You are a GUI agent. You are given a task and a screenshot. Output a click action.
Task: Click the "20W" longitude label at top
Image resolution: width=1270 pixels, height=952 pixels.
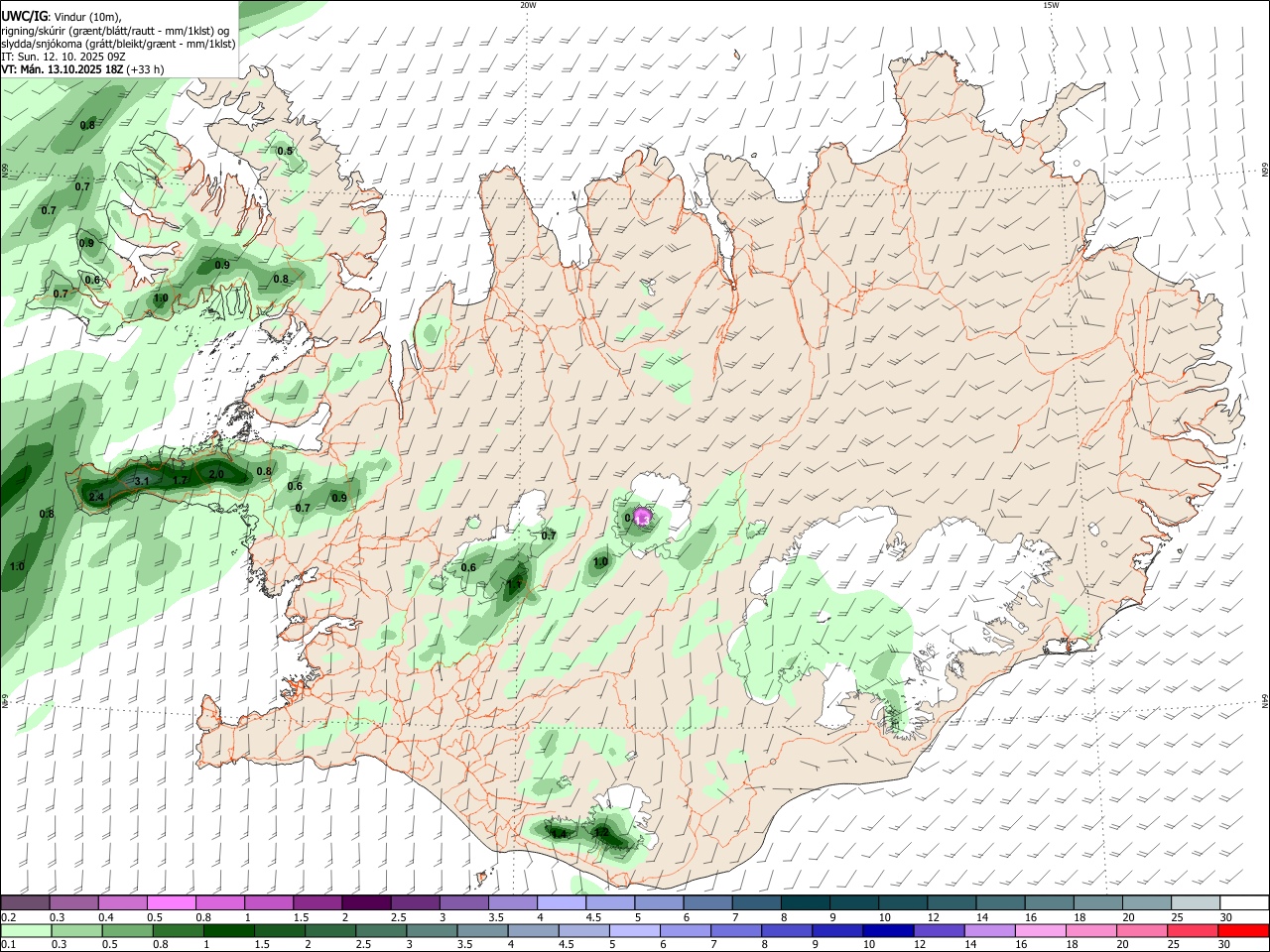click(x=528, y=5)
